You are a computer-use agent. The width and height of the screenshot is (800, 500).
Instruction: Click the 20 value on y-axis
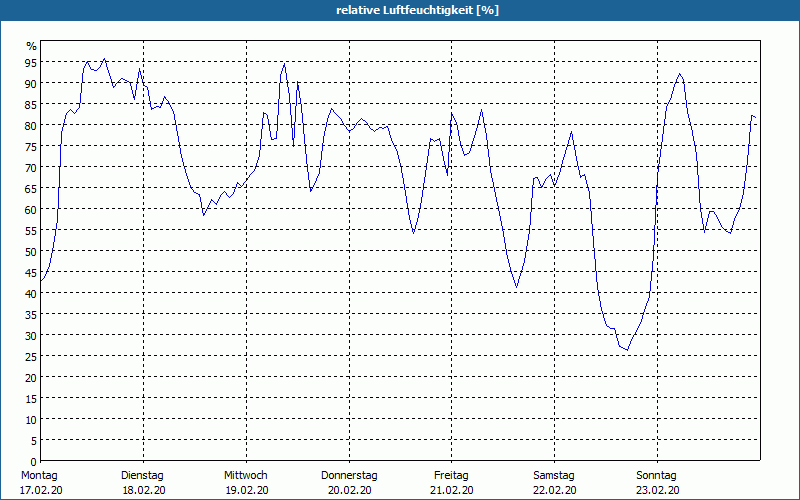click(x=31, y=378)
